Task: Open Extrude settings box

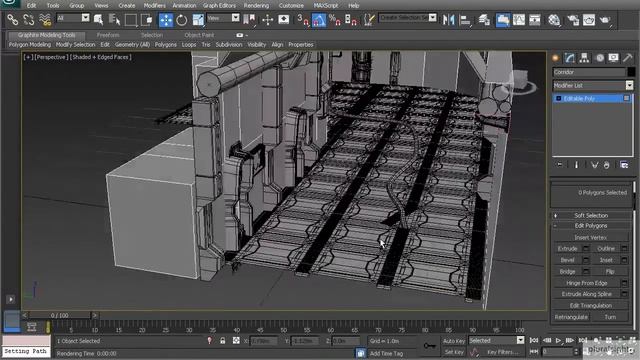Action: click(x=586, y=249)
